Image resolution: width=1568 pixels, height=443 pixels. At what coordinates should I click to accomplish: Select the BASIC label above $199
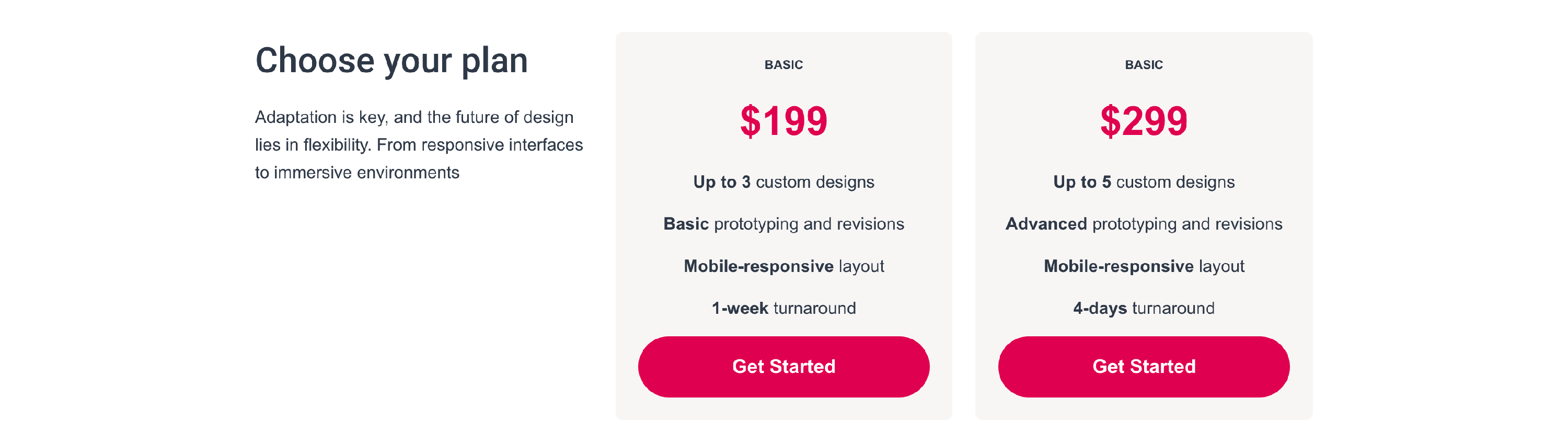(x=783, y=64)
